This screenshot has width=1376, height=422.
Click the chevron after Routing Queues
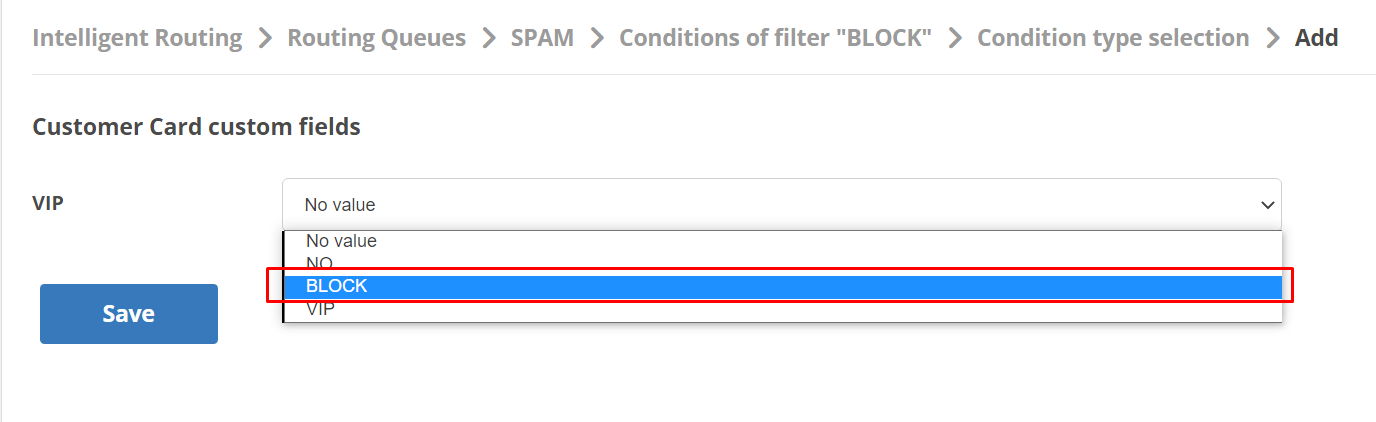pos(488,39)
